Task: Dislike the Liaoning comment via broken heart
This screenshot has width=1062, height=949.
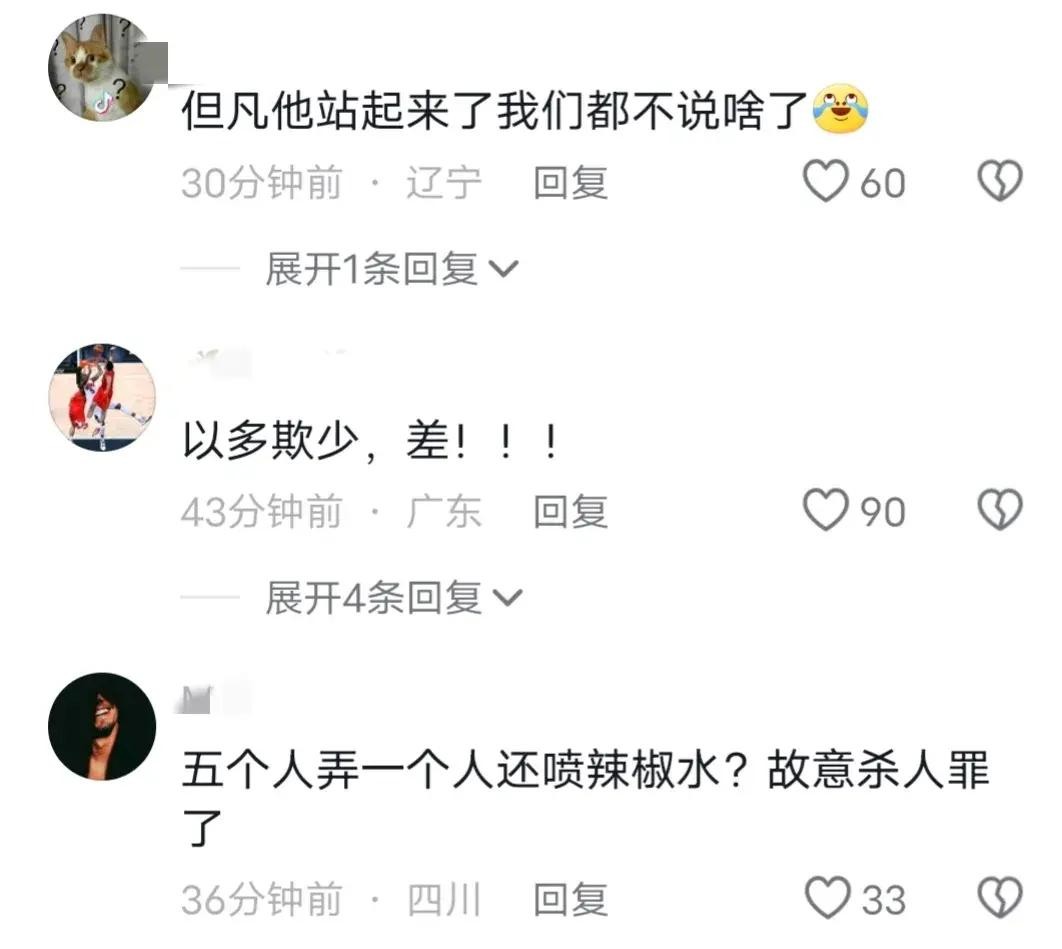Action: pos(1000,180)
